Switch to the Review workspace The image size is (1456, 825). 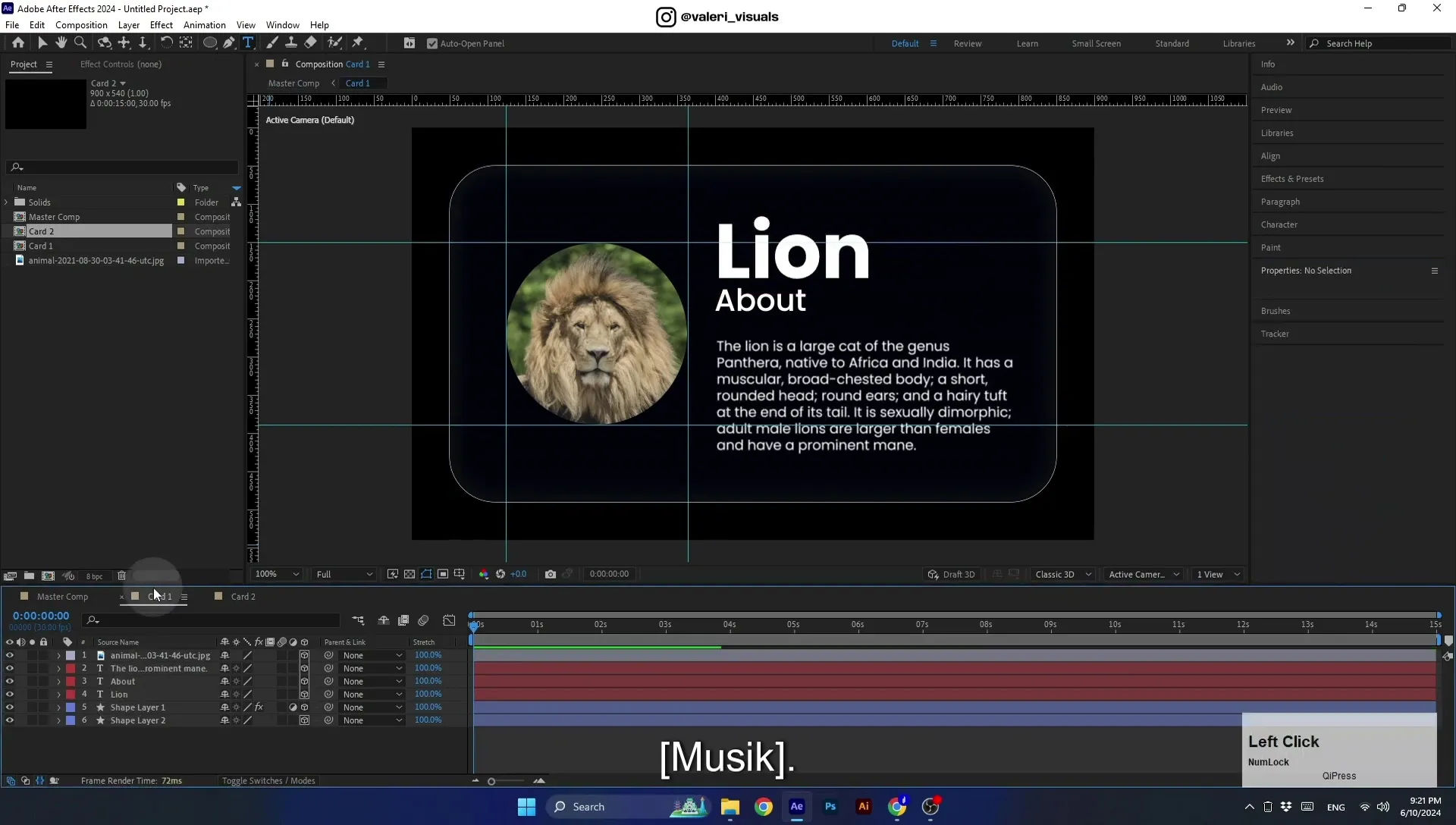(x=968, y=44)
